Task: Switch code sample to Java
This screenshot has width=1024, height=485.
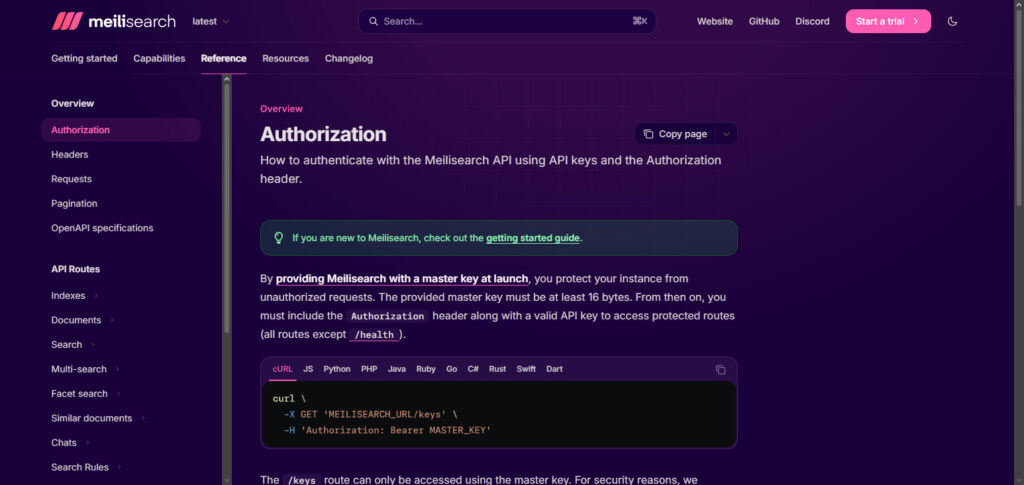Action: 396,369
